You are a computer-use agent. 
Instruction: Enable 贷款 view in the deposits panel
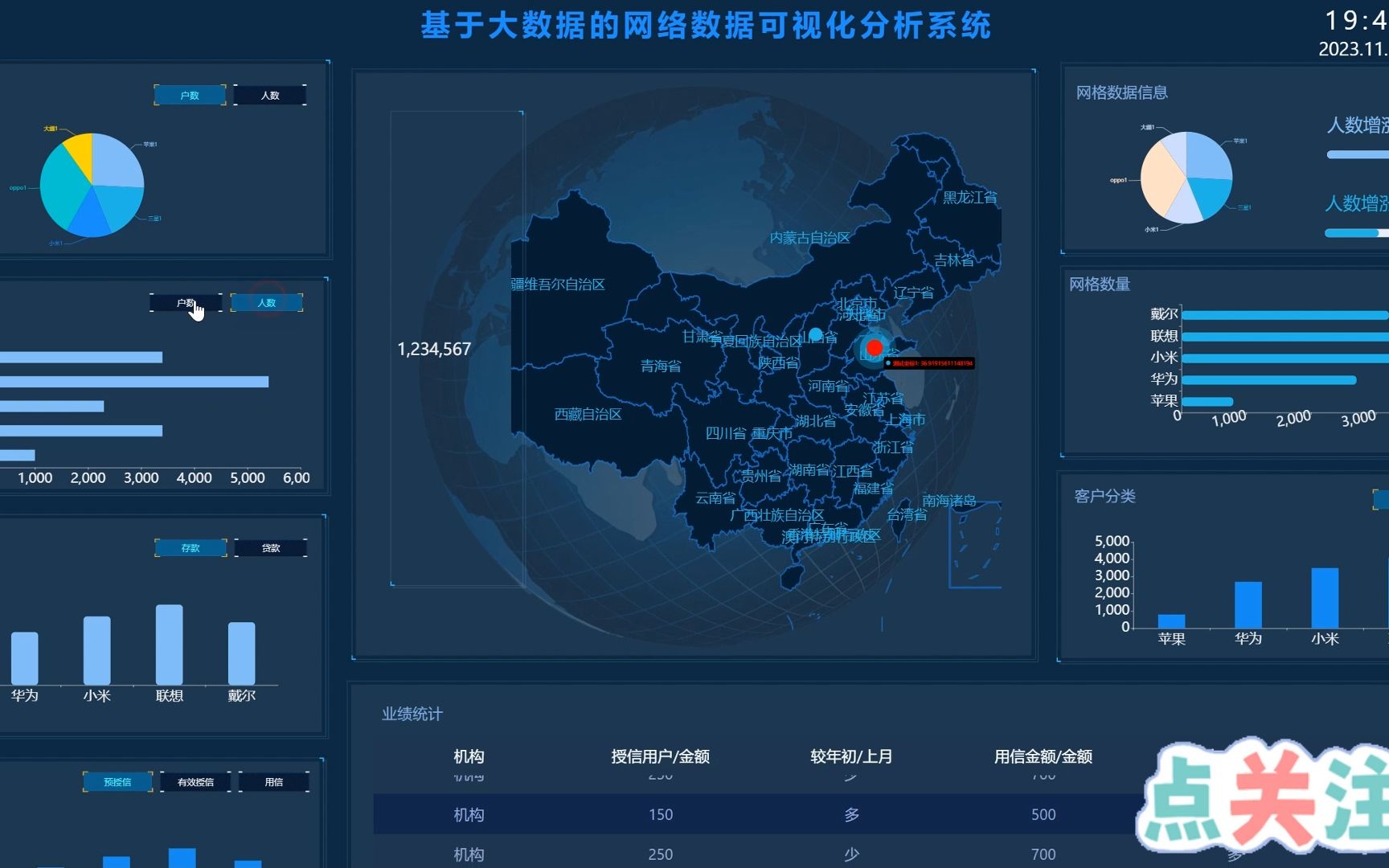tap(271, 547)
